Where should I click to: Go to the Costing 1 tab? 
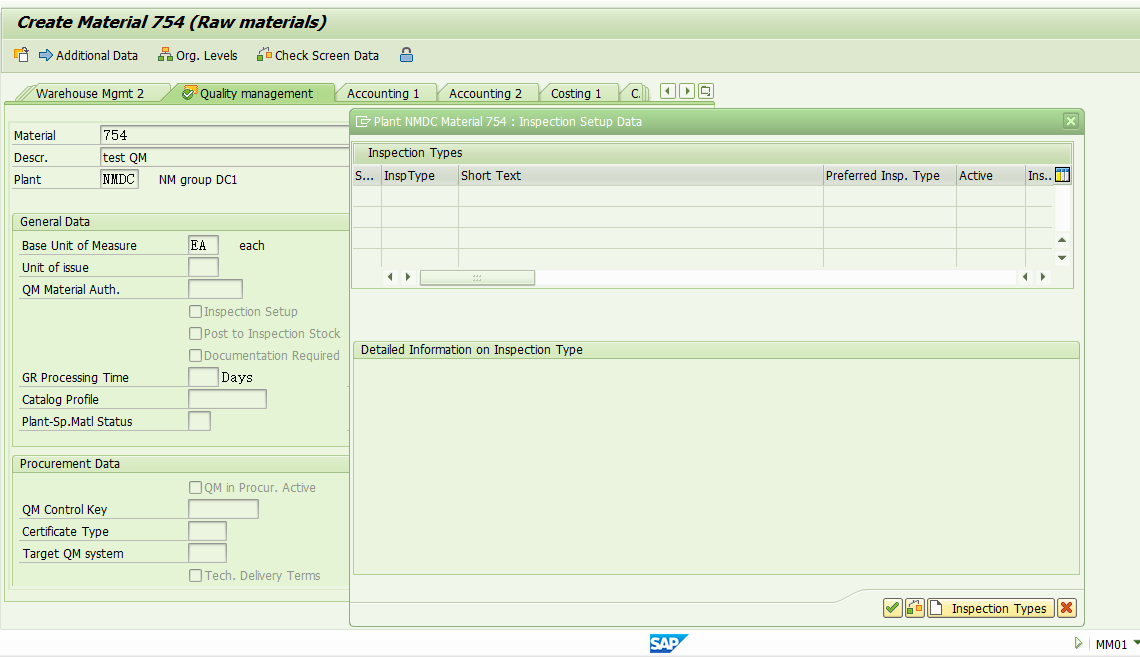pos(576,94)
